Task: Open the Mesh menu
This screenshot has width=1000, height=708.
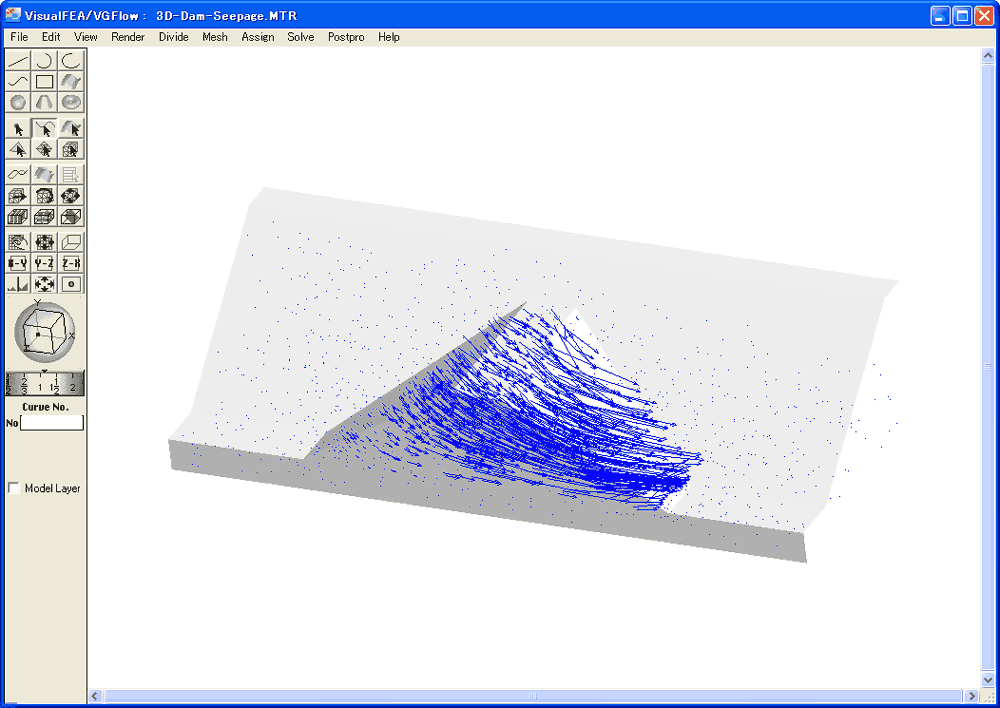Action: (215, 37)
